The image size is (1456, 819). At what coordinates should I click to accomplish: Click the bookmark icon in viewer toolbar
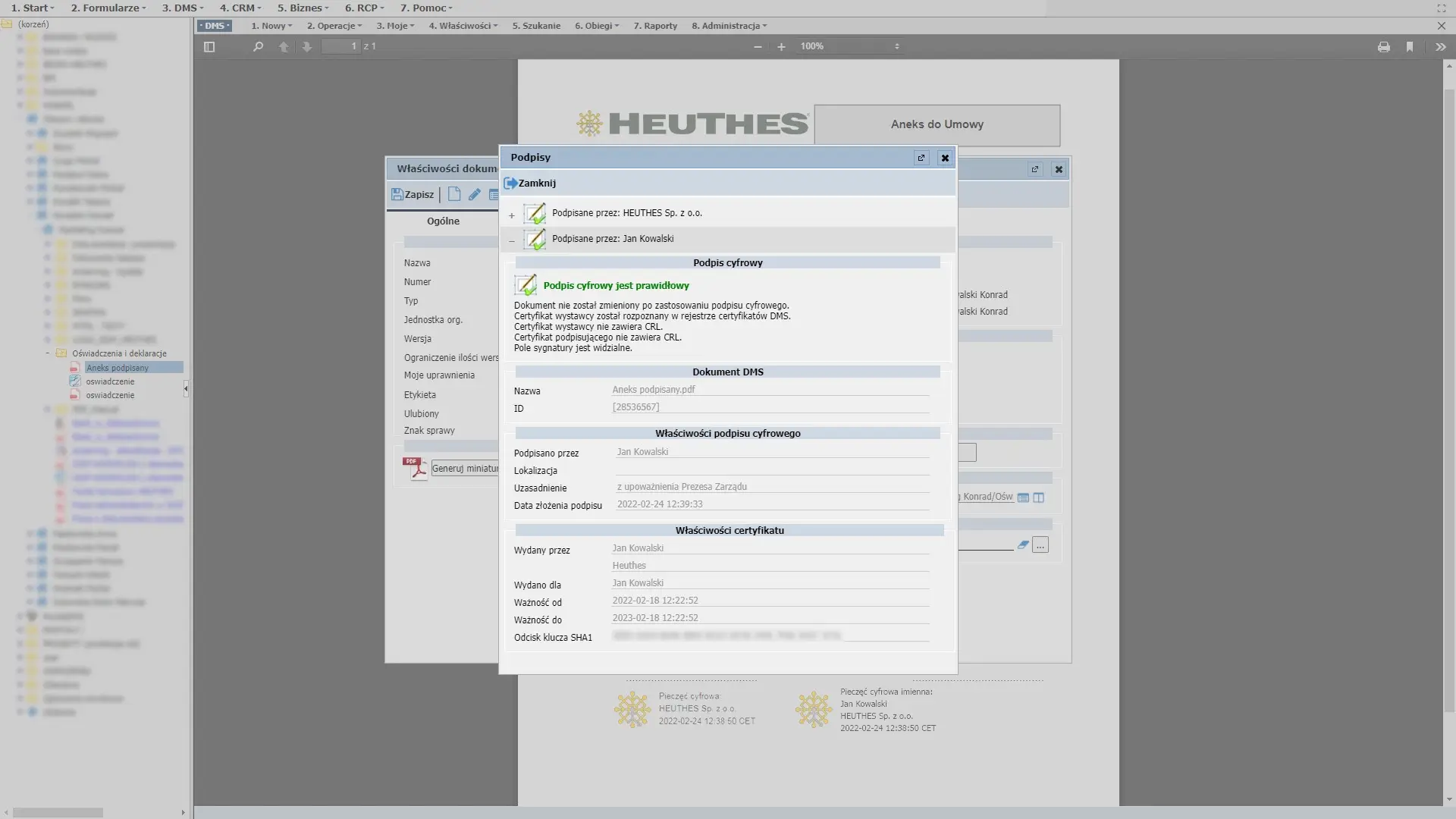coord(1410,47)
